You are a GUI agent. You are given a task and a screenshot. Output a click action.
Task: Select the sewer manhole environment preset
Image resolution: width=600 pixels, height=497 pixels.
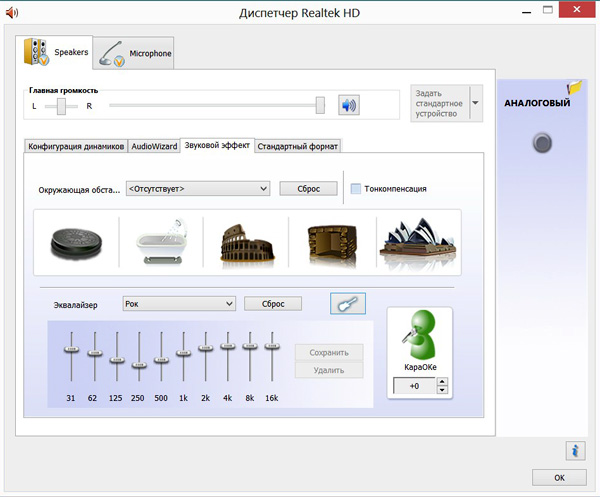[x=77, y=243]
